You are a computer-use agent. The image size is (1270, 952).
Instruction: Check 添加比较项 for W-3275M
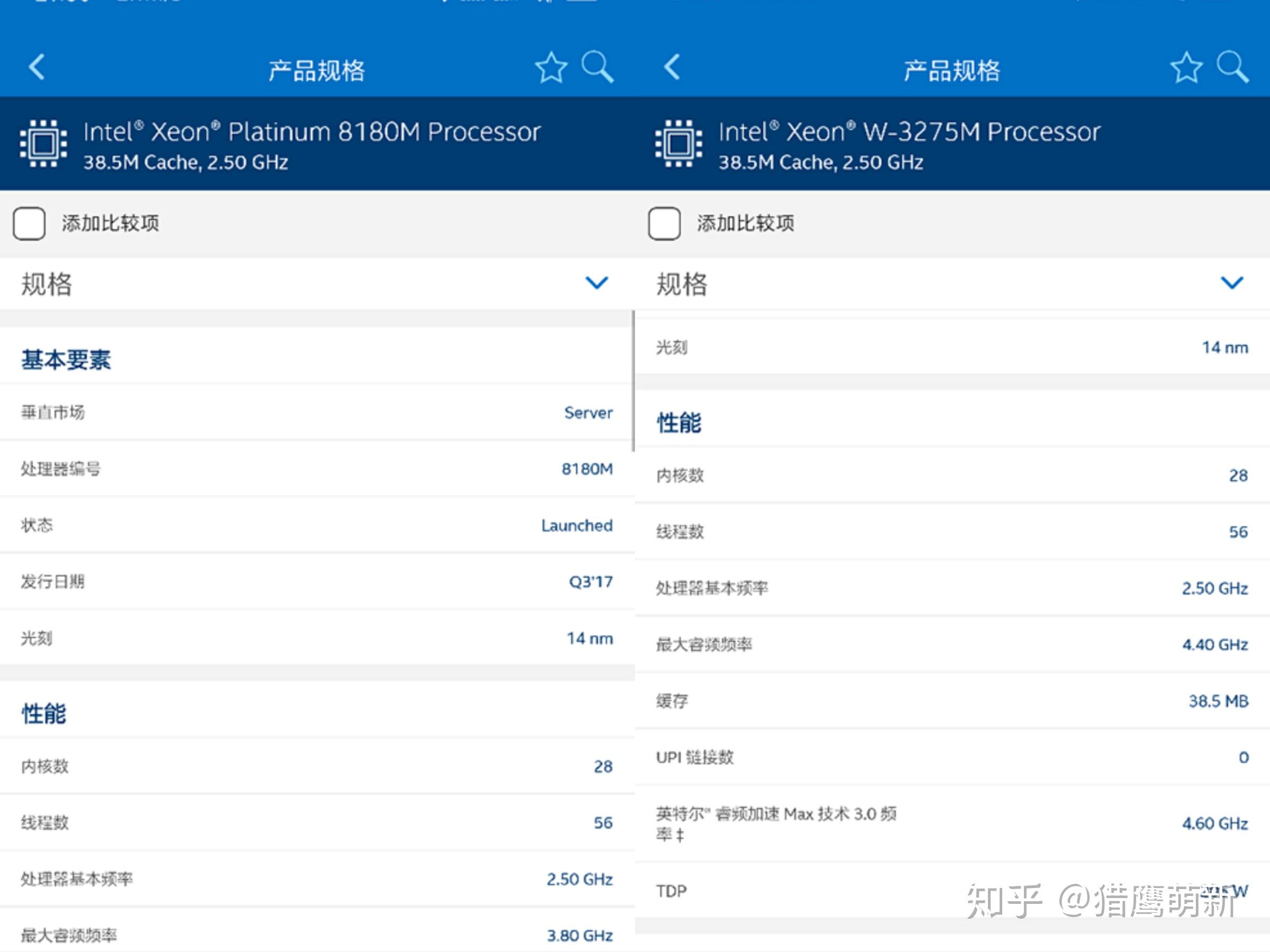pyautogui.click(x=664, y=223)
